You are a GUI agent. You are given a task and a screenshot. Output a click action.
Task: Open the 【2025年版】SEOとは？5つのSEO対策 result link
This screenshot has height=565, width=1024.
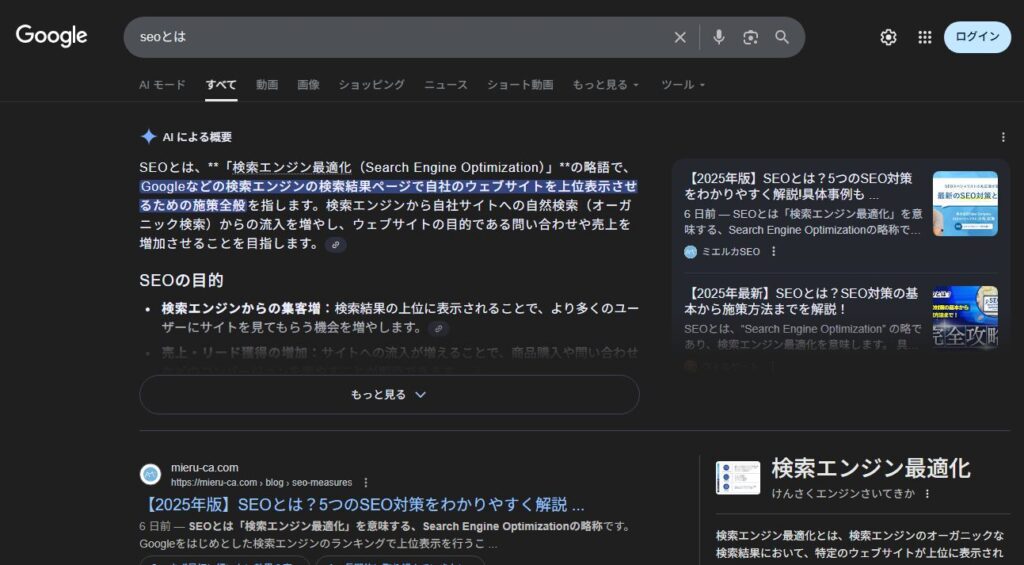point(363,505)
